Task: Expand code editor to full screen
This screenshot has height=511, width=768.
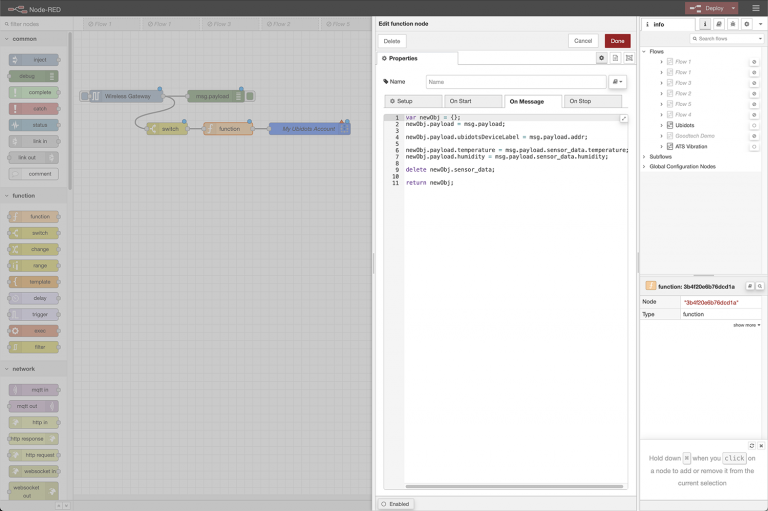Action: pyautogui.click(x=624, y=118)
